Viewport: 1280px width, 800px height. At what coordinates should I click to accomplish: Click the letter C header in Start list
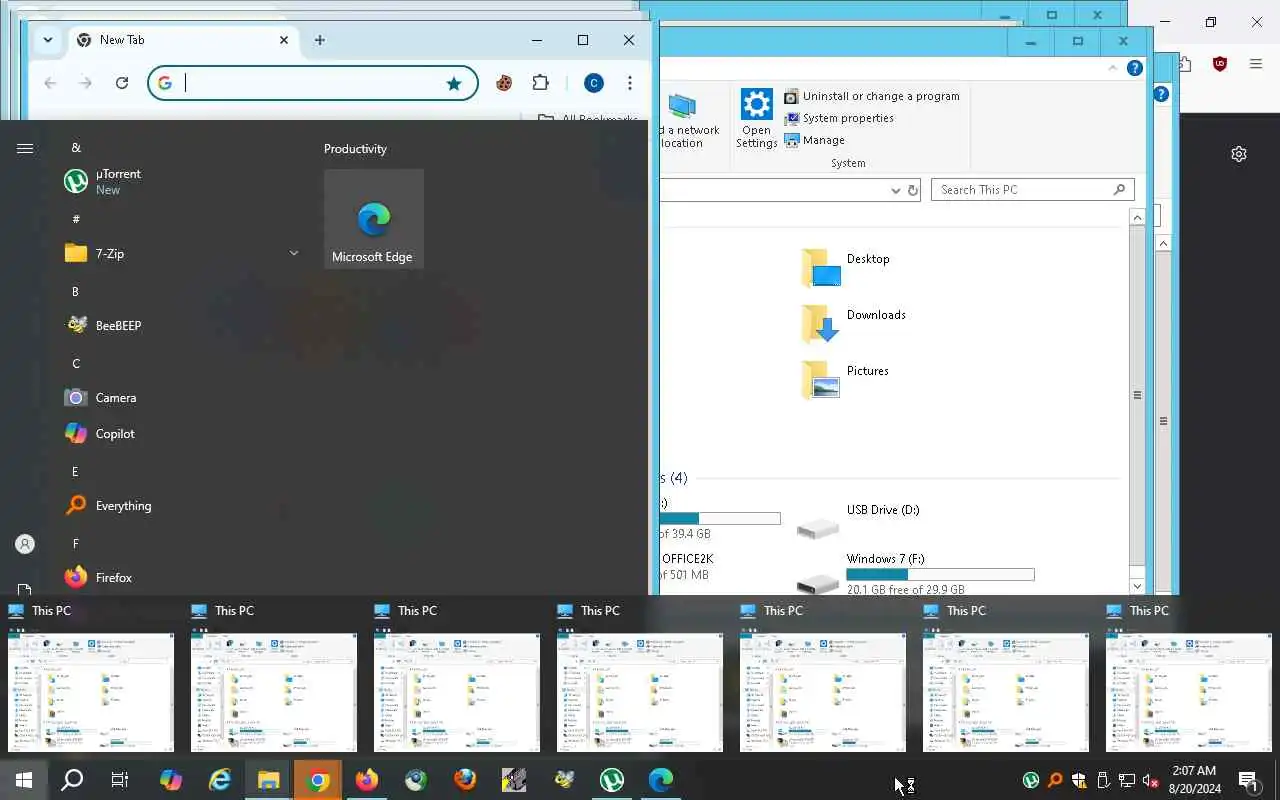tap(76, 363)
